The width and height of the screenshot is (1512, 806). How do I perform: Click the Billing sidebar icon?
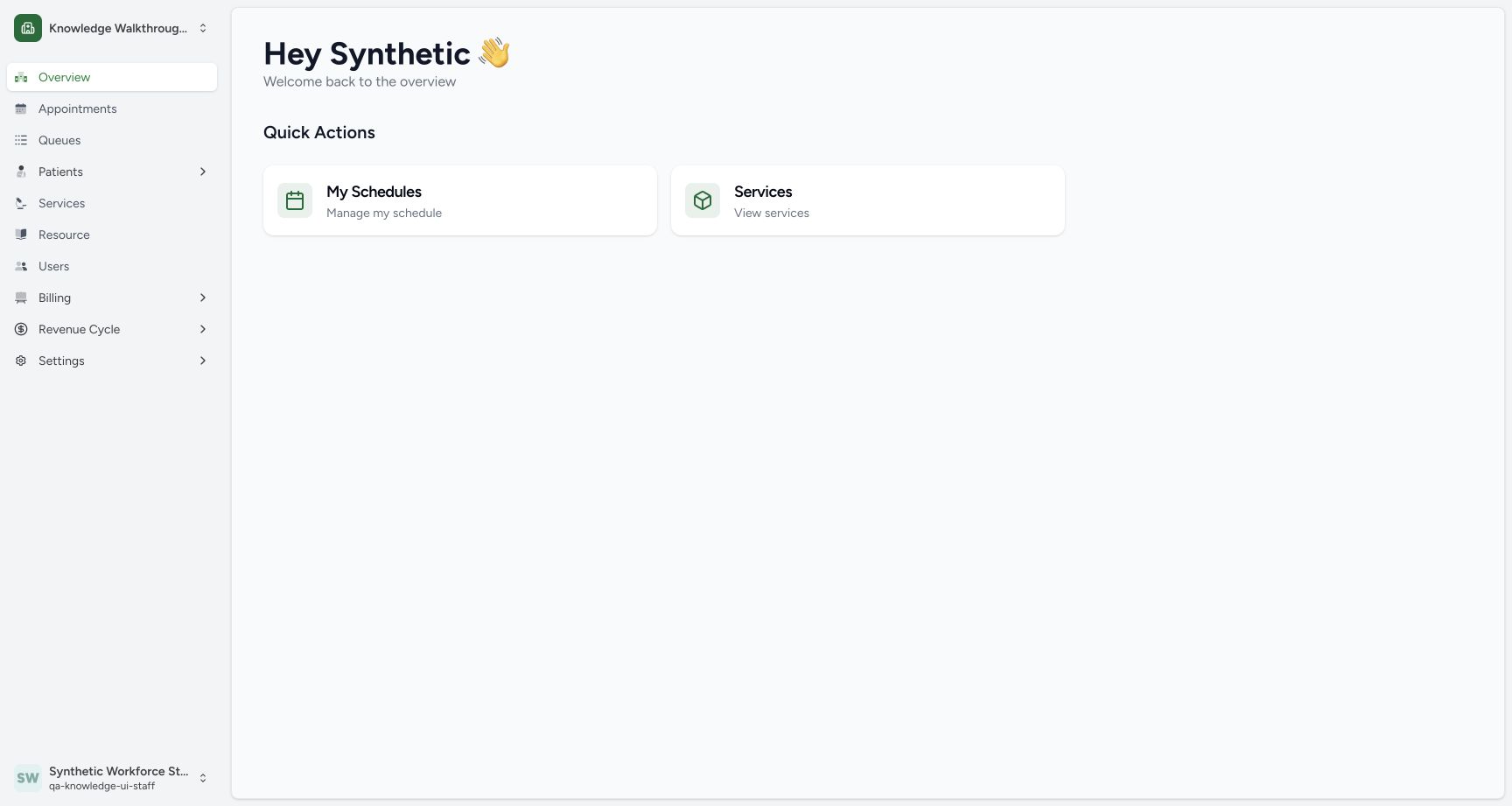click(21, 298)
